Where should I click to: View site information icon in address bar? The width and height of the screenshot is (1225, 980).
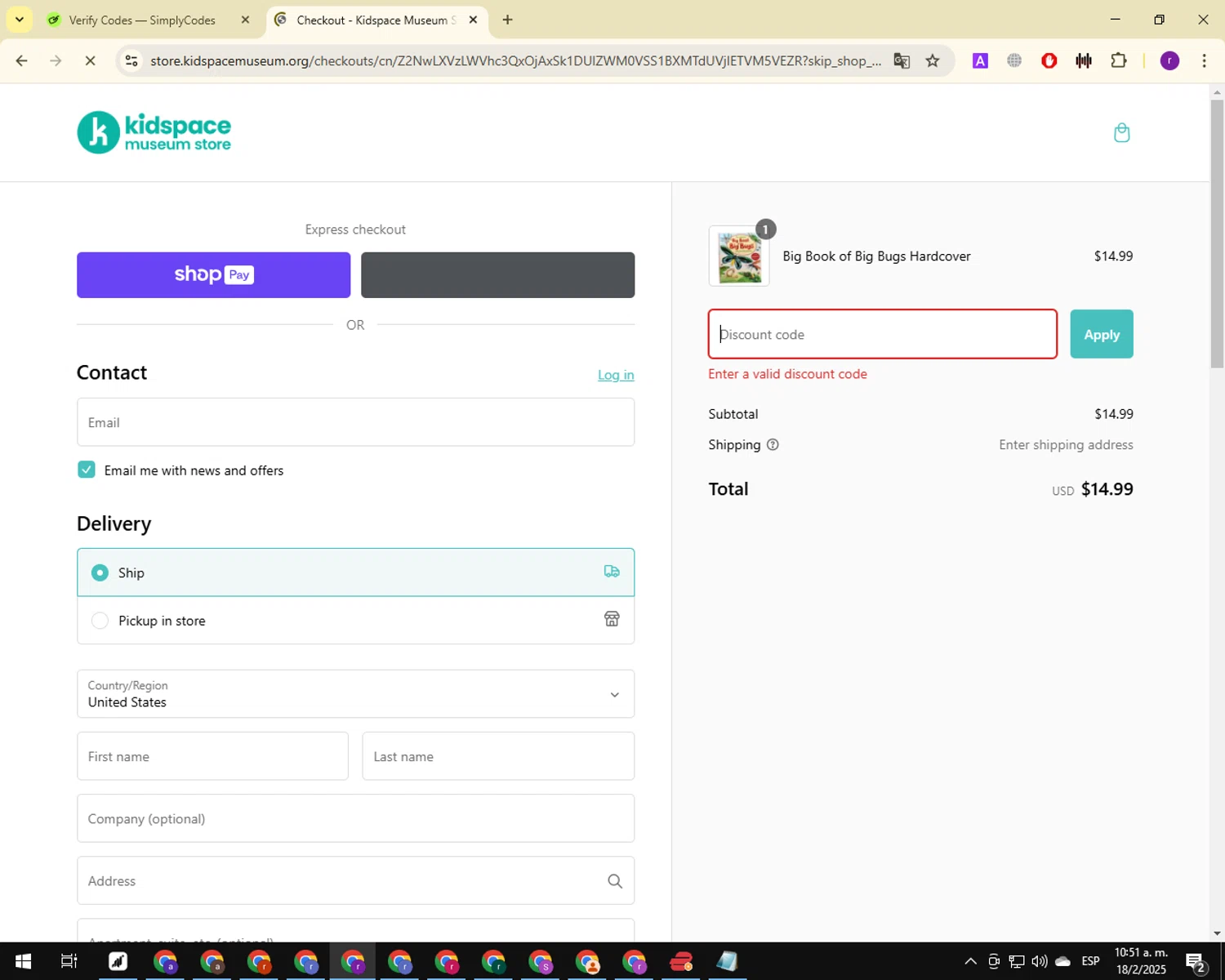coord(131,60)
